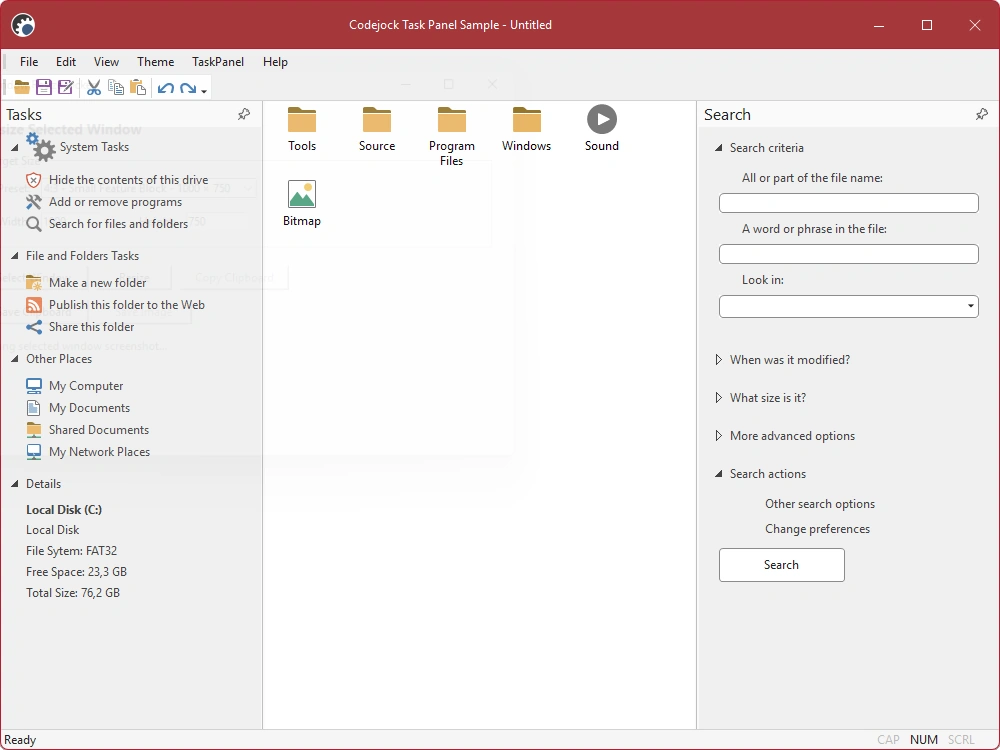Select the Sound play item
Image resolution: width=1000 pixels, height=750 pixels.
602,129
